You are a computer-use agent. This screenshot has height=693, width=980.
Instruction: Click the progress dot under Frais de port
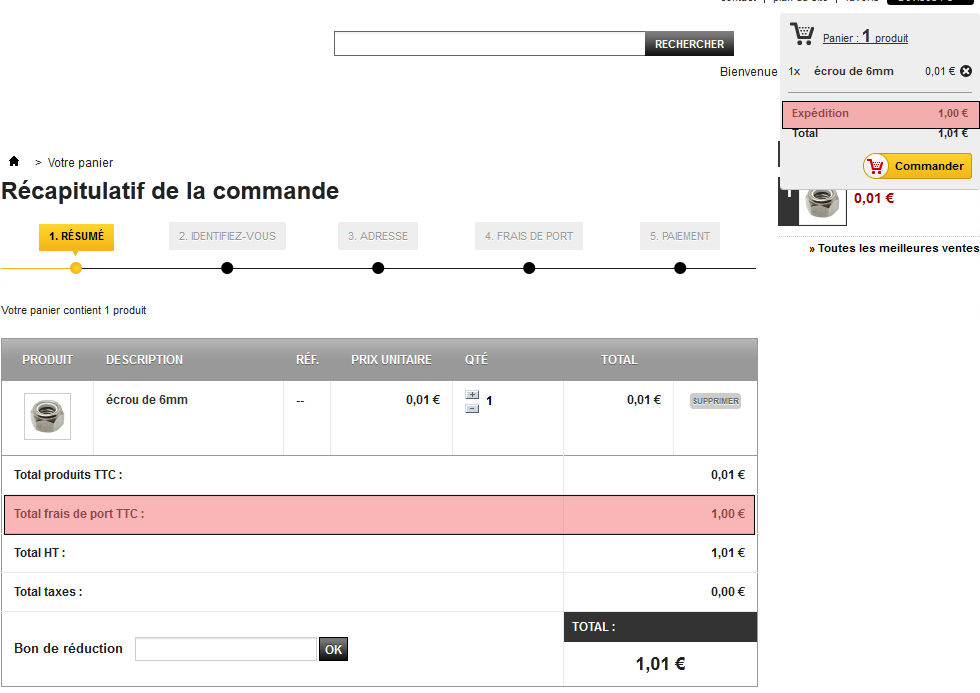tap(529, 268)
